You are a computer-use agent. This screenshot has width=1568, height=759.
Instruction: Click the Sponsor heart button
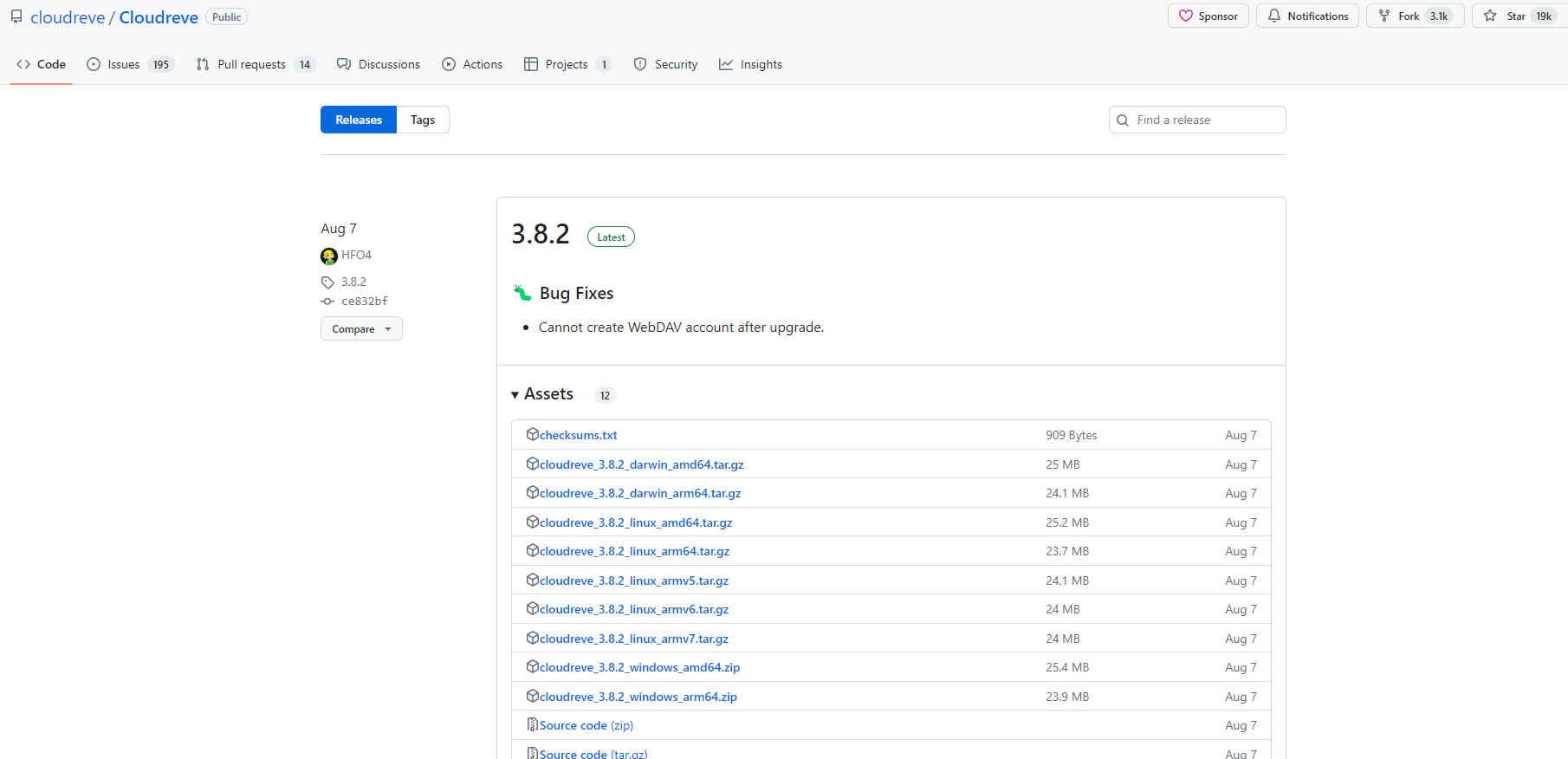[x=1208, y=16]
